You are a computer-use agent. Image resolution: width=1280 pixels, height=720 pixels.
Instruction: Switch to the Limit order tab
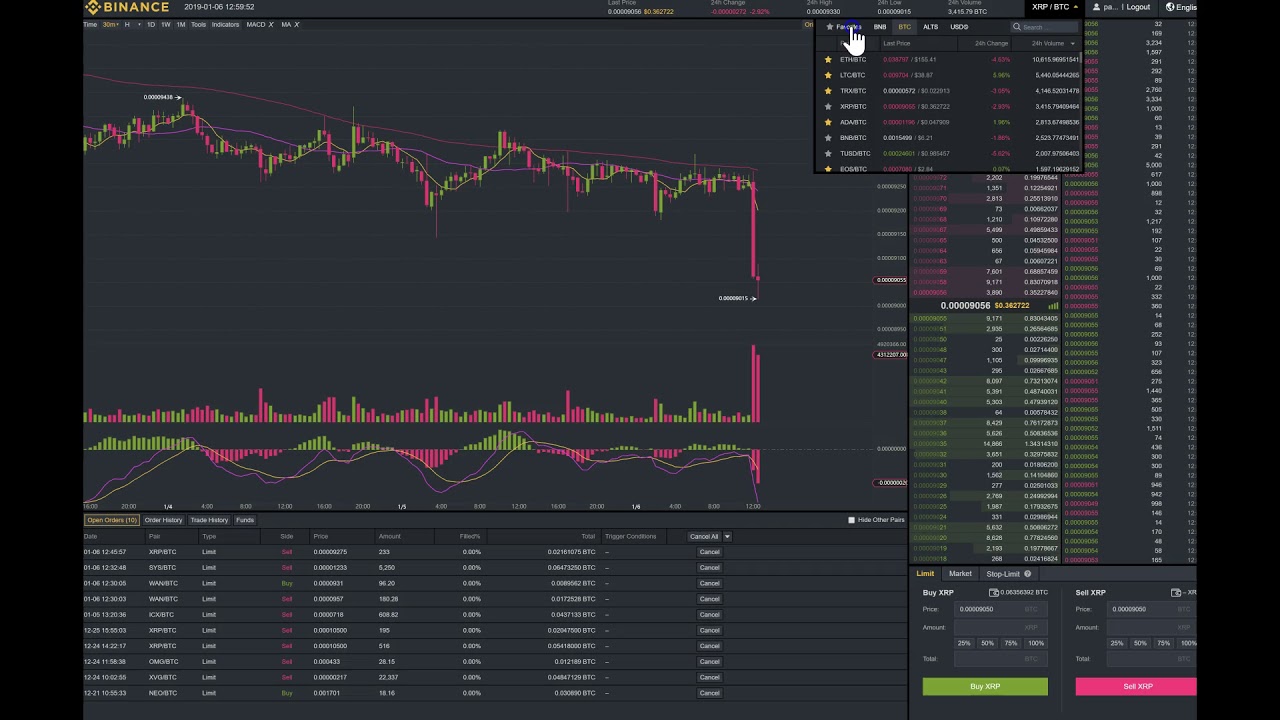point(925,574)
